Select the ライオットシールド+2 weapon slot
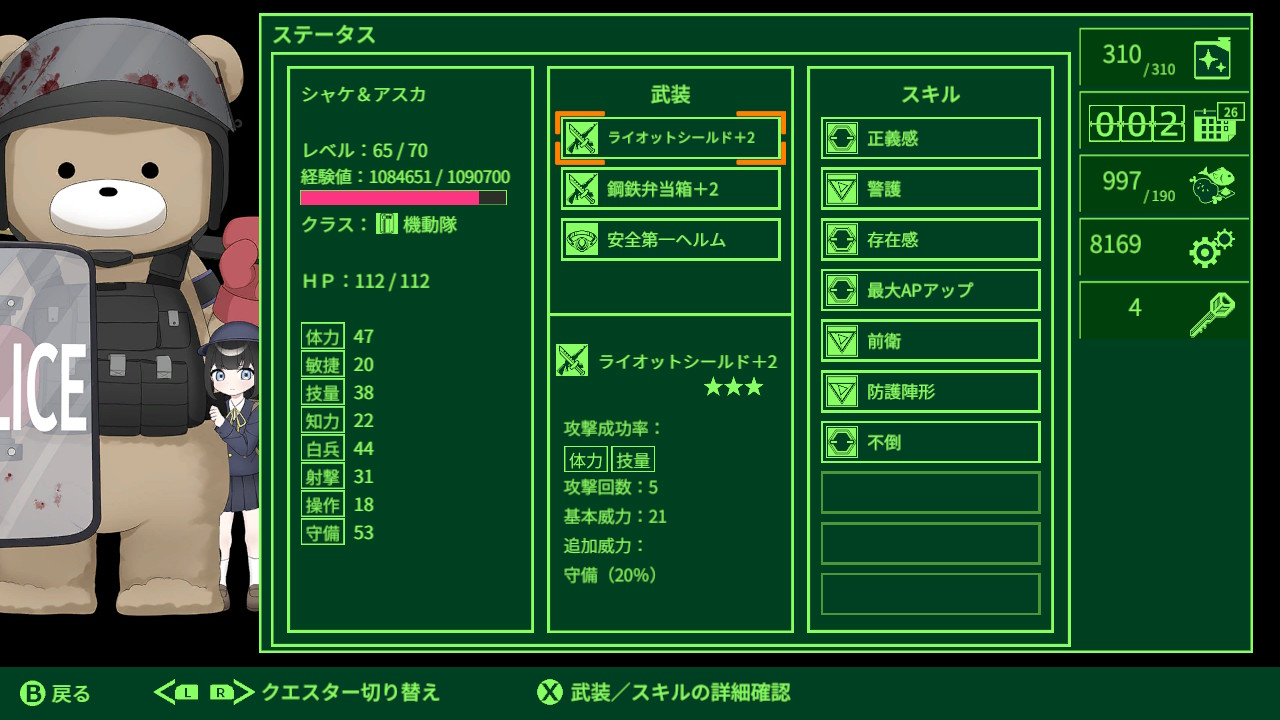The width and height of the screenshot is (1280, 720). [671, 138]
